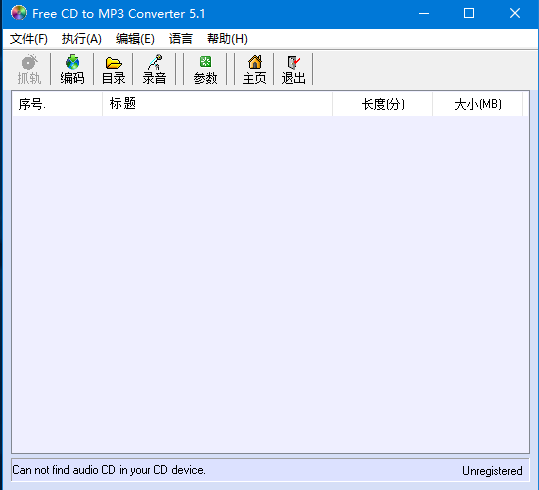Open the 目录 (directory) folder icon
The image size is (539, 490).
coord(113,69)
